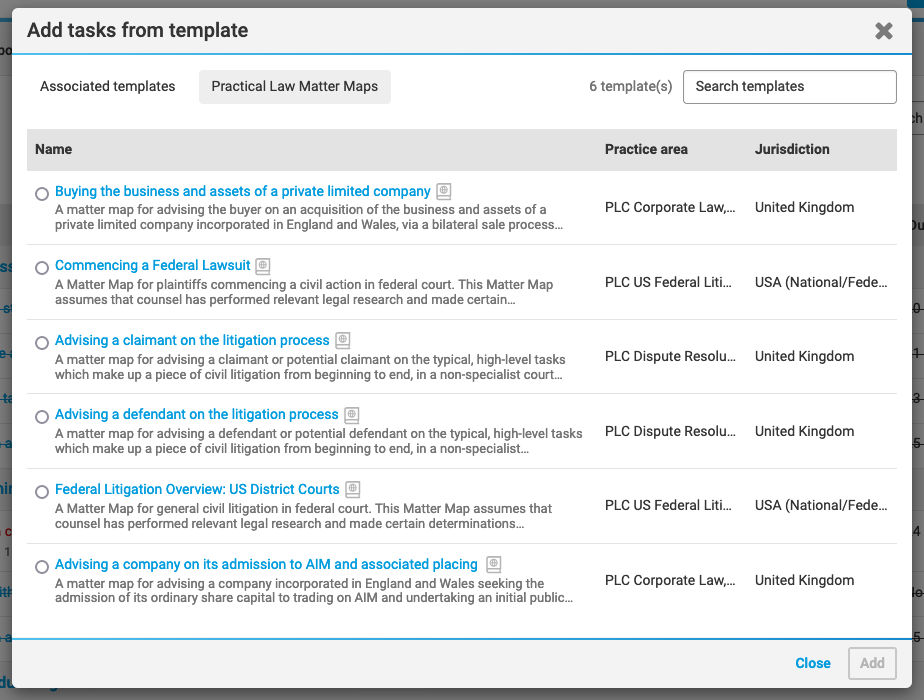Click document icon next to AIM admission template
924x700 pixels.
coord(494,564)
